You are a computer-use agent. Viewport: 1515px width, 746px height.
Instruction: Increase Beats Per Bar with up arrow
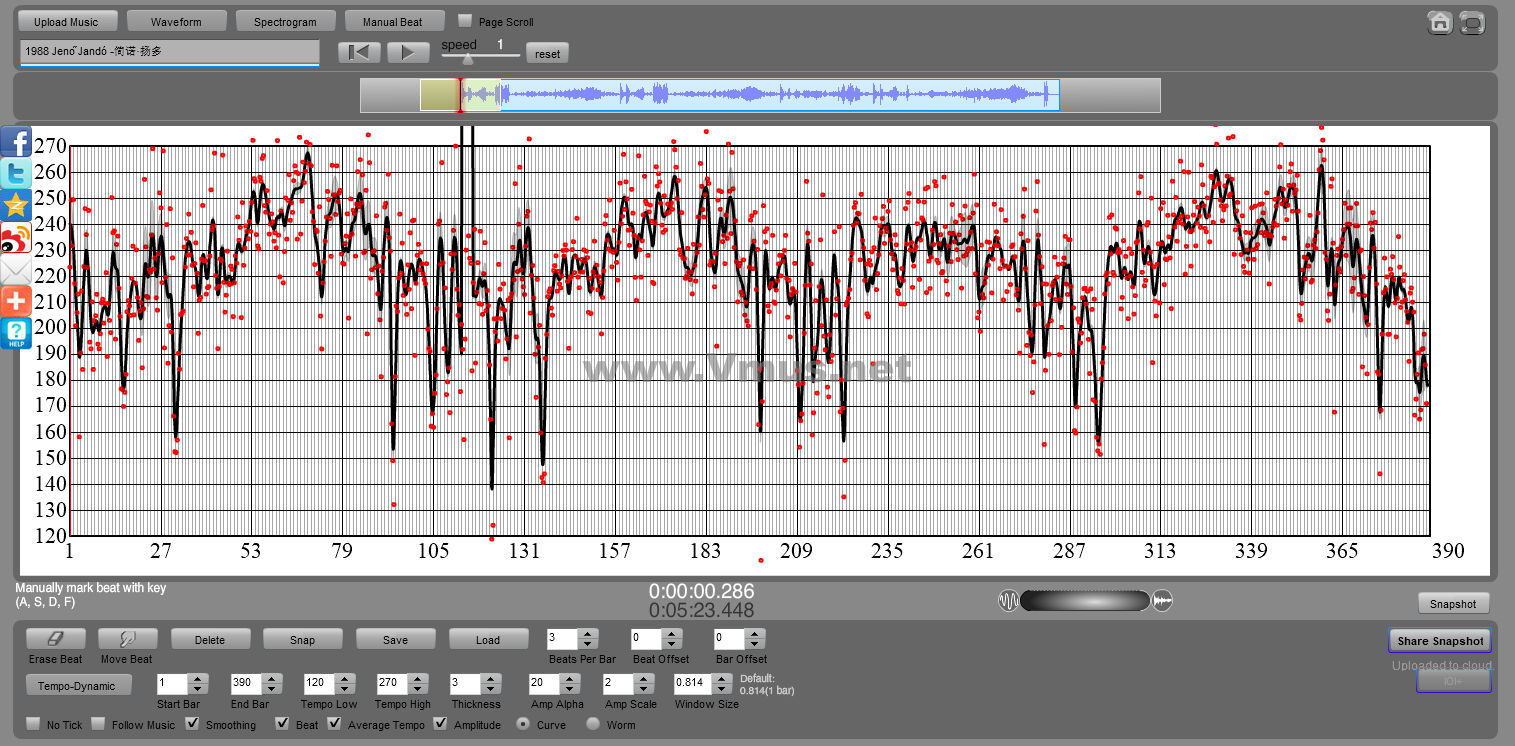[588, 633]
